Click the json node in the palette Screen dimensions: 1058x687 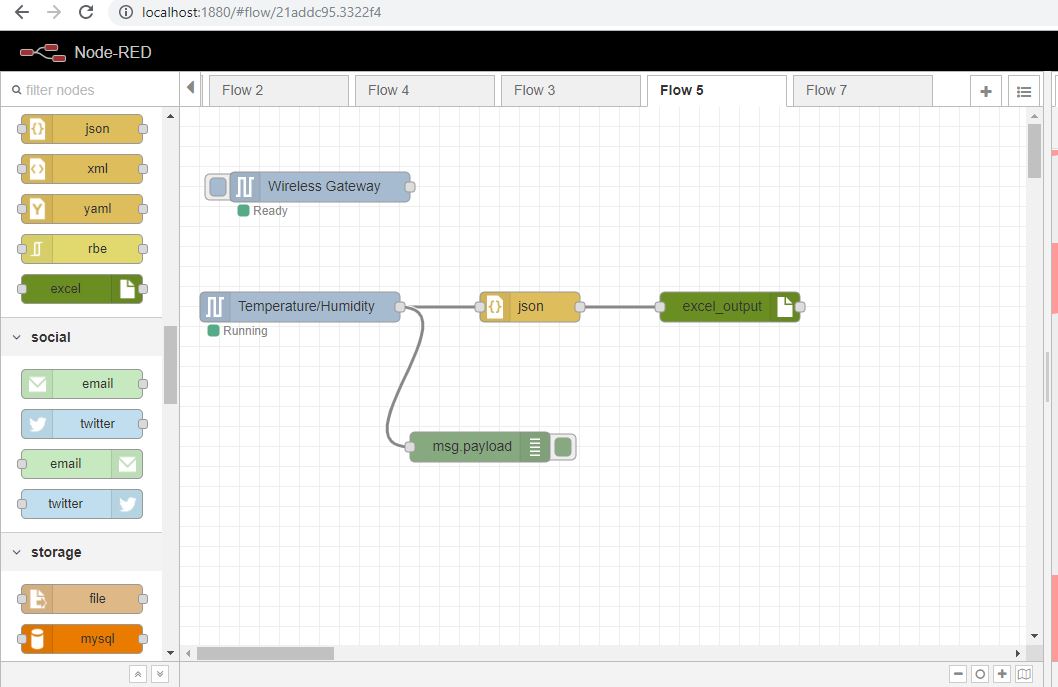tap(82, 129)
